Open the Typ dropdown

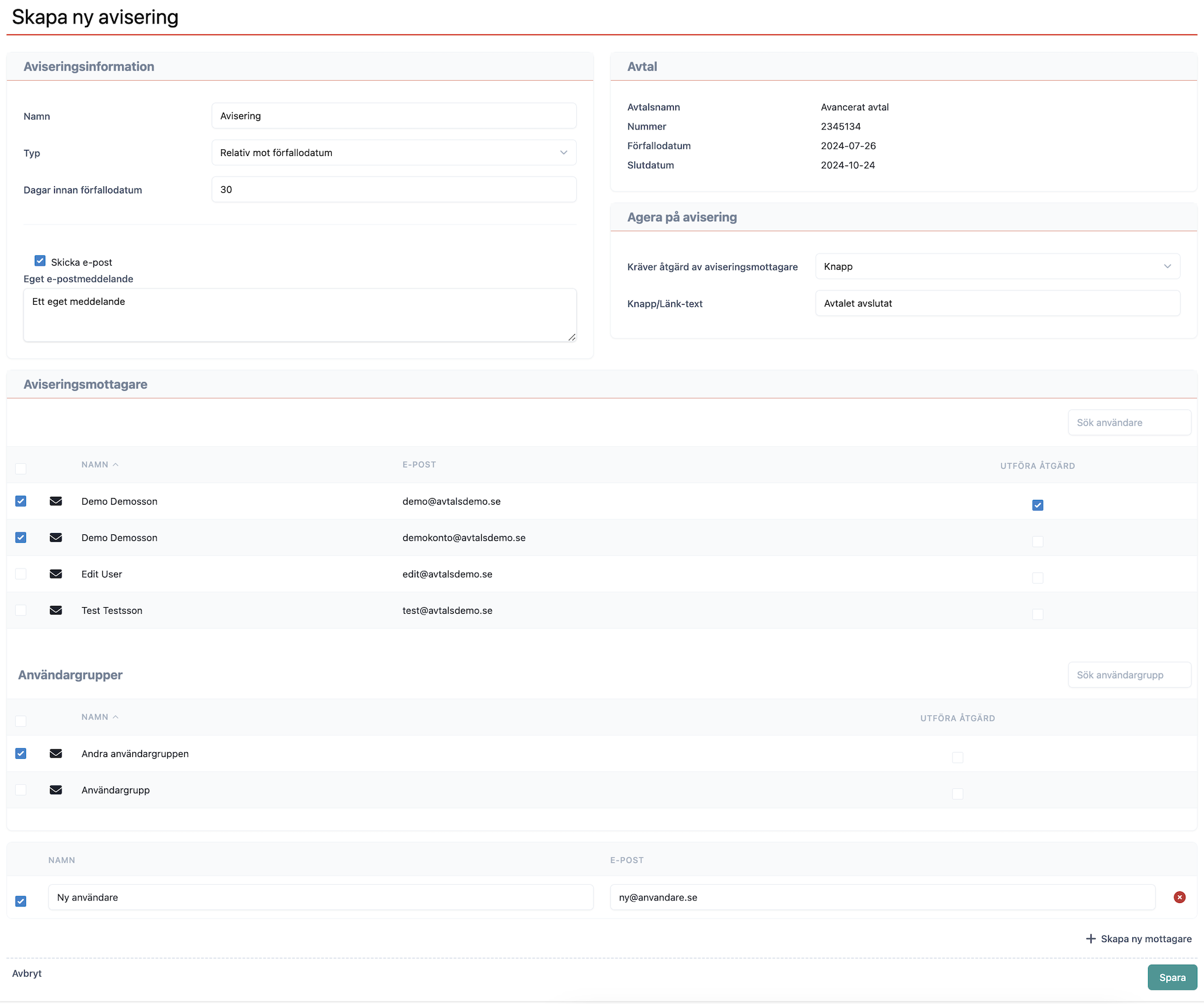click(394, 153)
